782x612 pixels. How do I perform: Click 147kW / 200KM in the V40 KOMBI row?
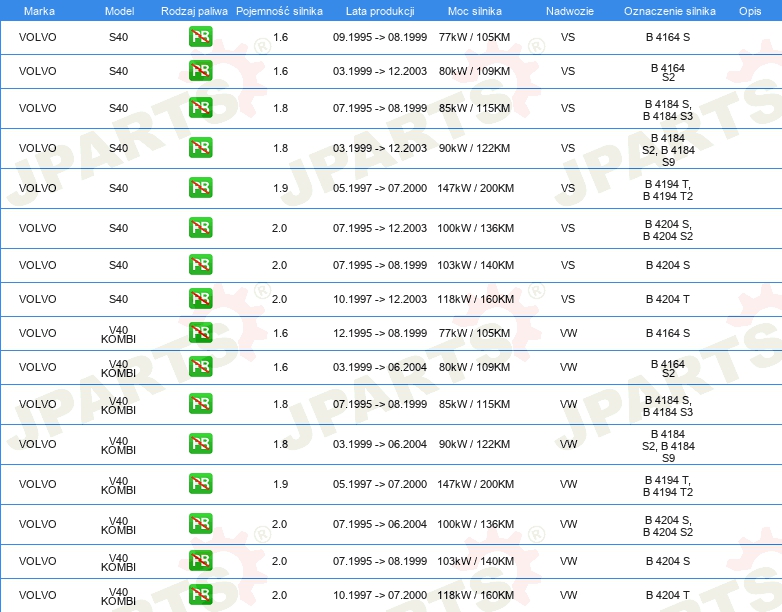pyautogui.click(x=475, y=484)
